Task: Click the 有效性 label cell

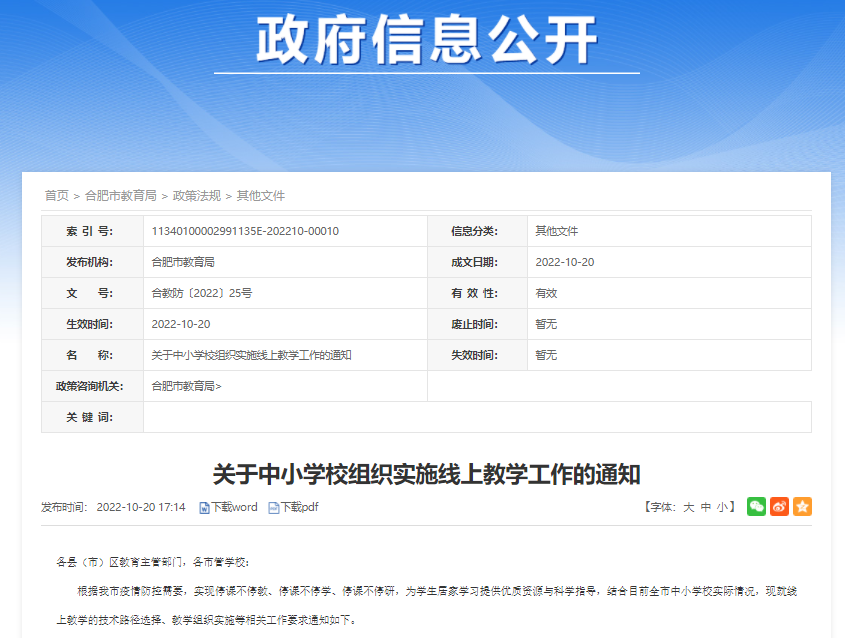Action: click(x=477, y=293)
